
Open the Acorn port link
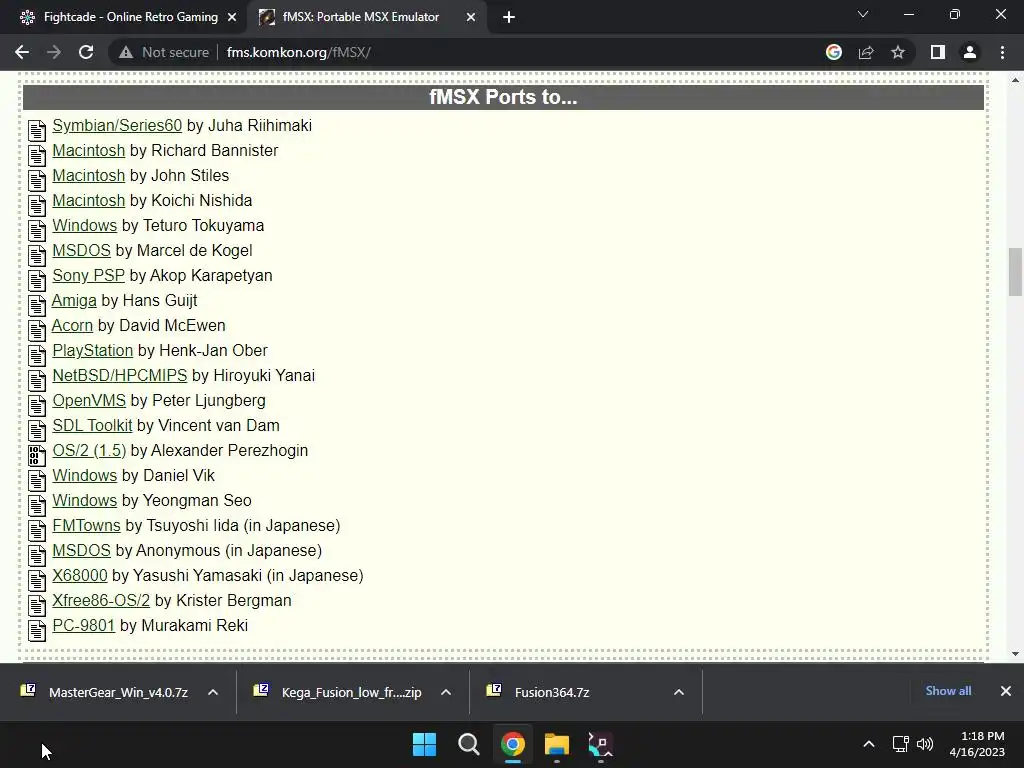click(72, 325)
